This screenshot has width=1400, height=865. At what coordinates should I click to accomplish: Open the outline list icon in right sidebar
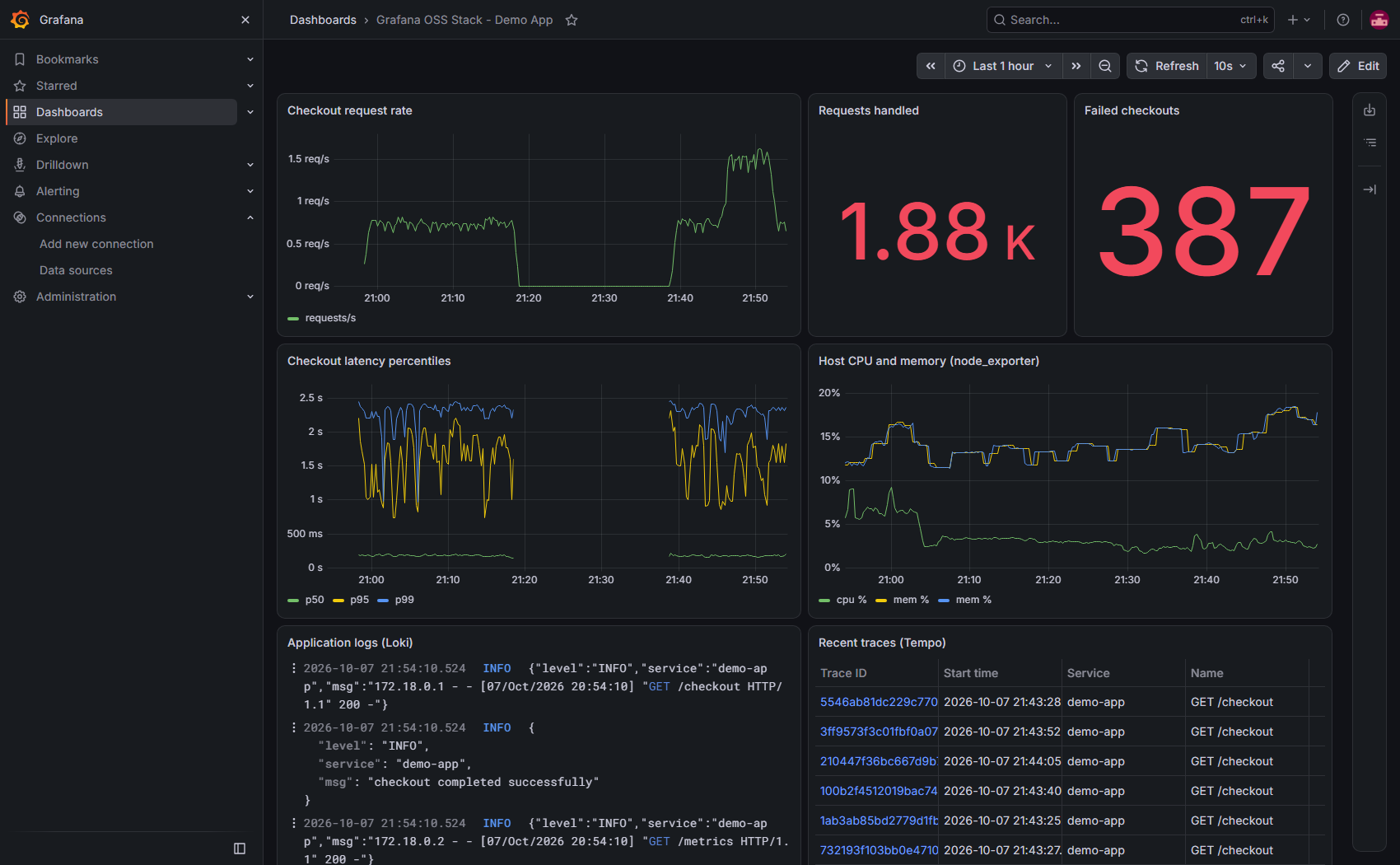(1370, 143)
